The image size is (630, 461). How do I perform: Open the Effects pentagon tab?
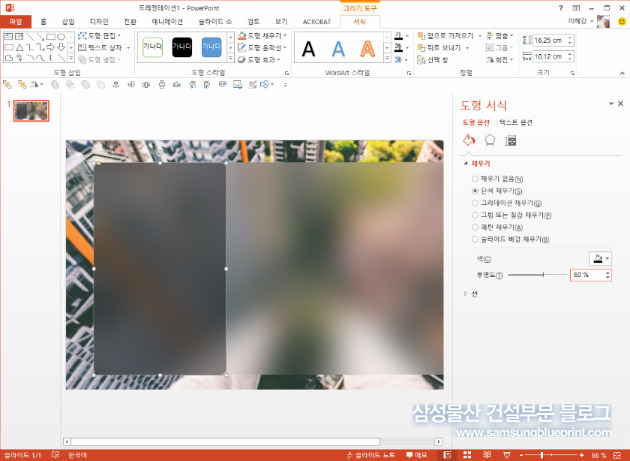click(489, 140)
